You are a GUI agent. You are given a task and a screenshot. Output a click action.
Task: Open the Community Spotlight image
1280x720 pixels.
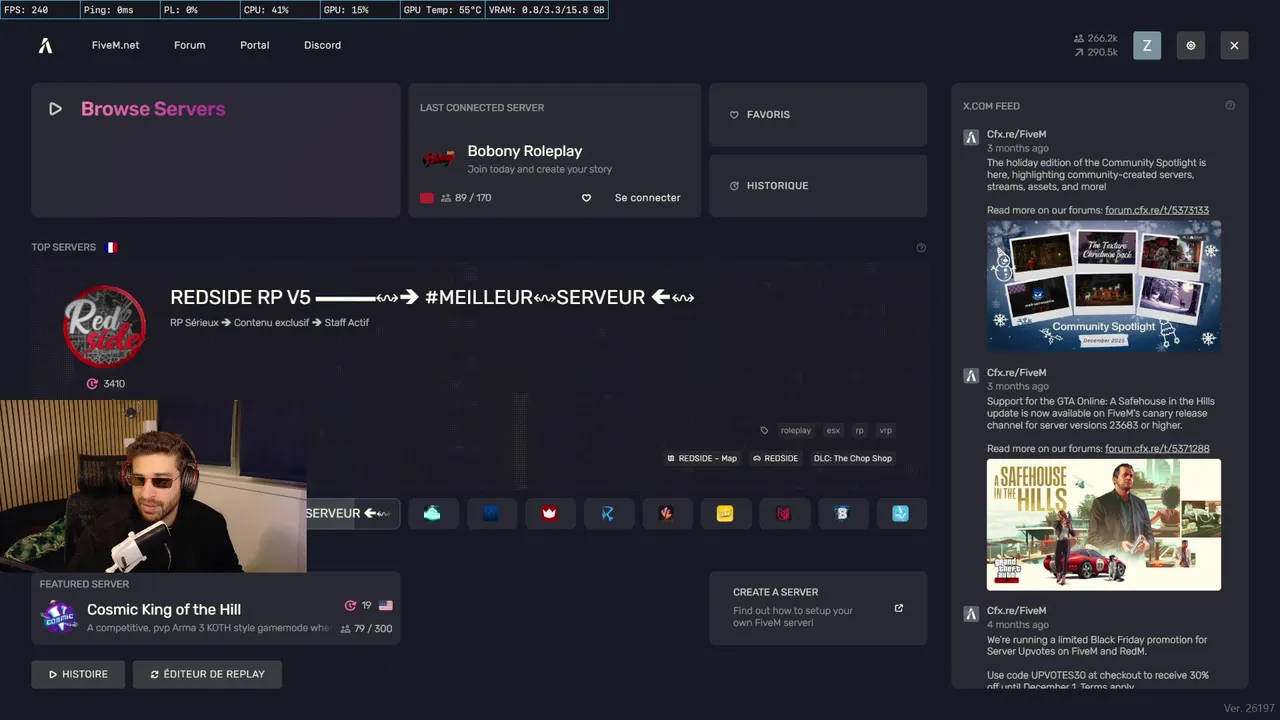tap(1104, 285)
